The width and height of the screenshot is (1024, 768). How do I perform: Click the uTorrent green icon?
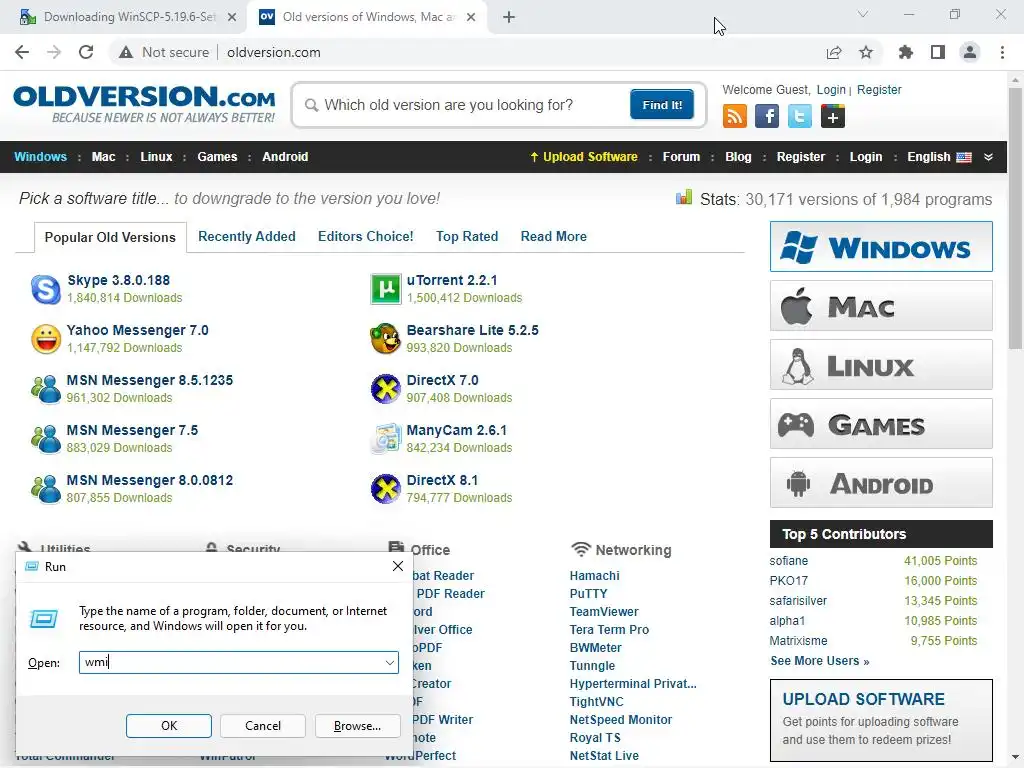click(x=385, y=289)
